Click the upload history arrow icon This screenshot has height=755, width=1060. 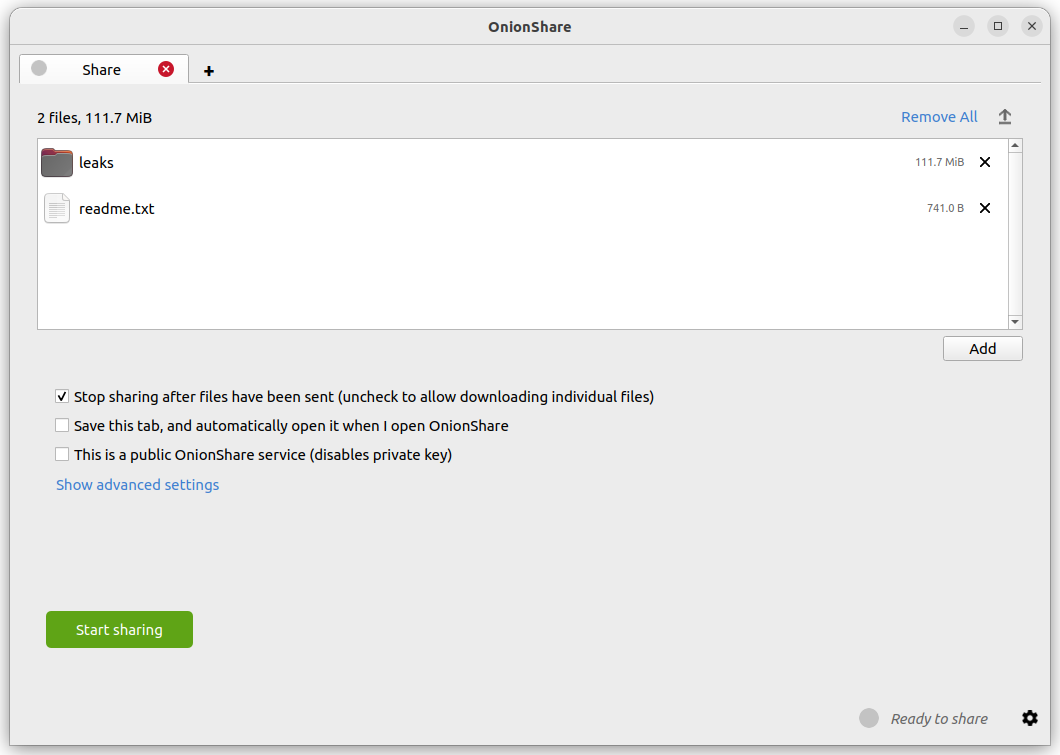1005,117
